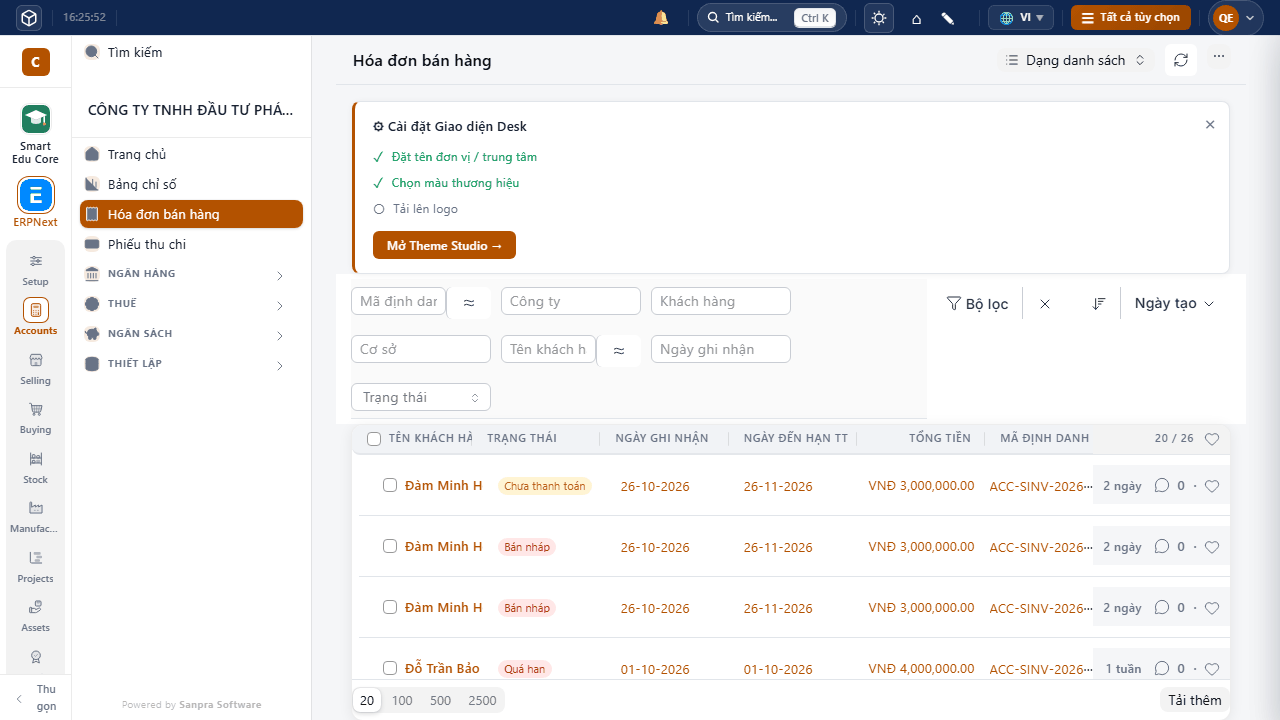This screenshot has height=720, width=1280.
Task: Open Bảng chỉ số in sidebar
Action: coord(191,184)
